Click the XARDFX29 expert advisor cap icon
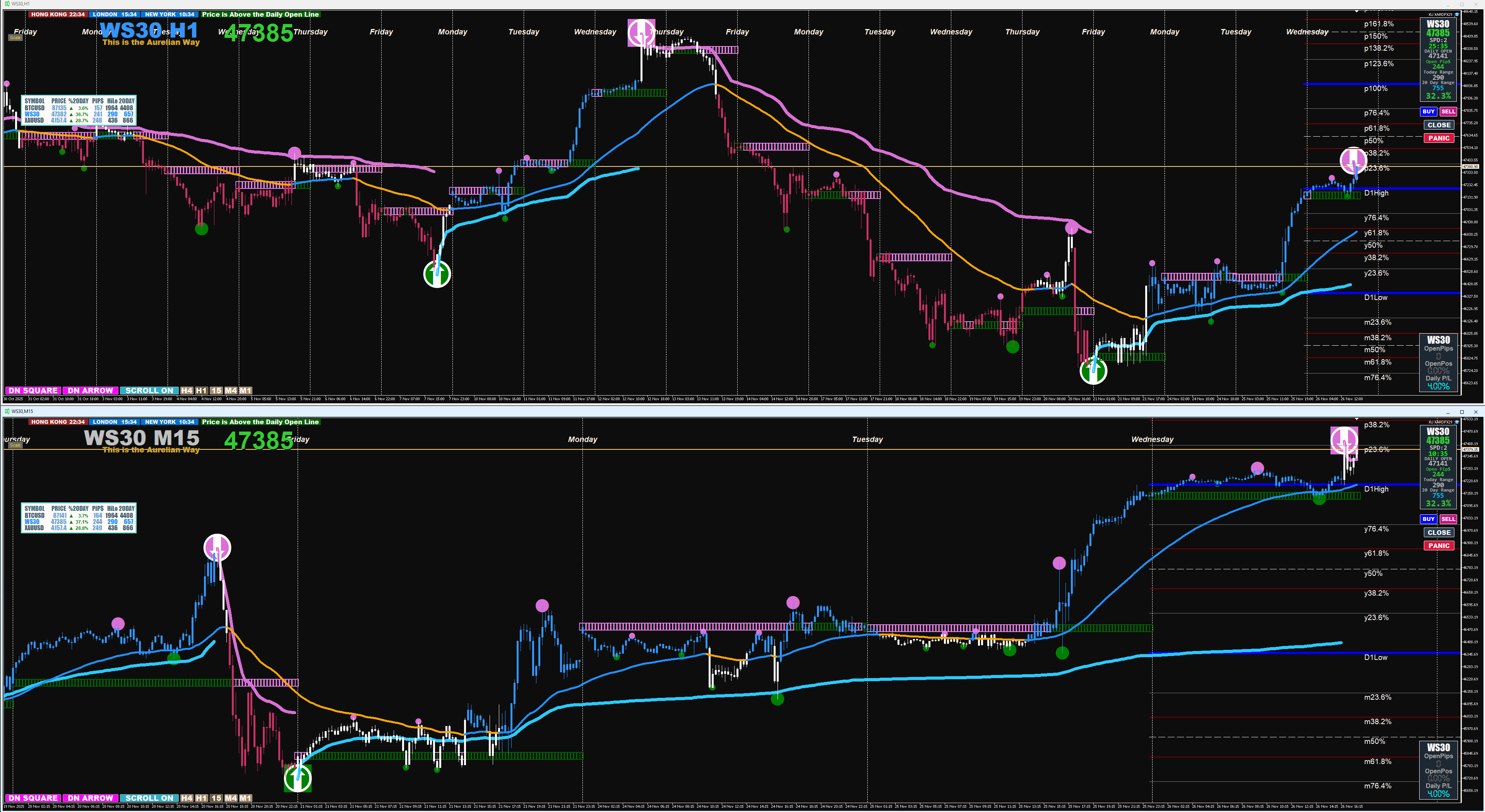Screen dimensions: 1485x812 coord(1457,14)
